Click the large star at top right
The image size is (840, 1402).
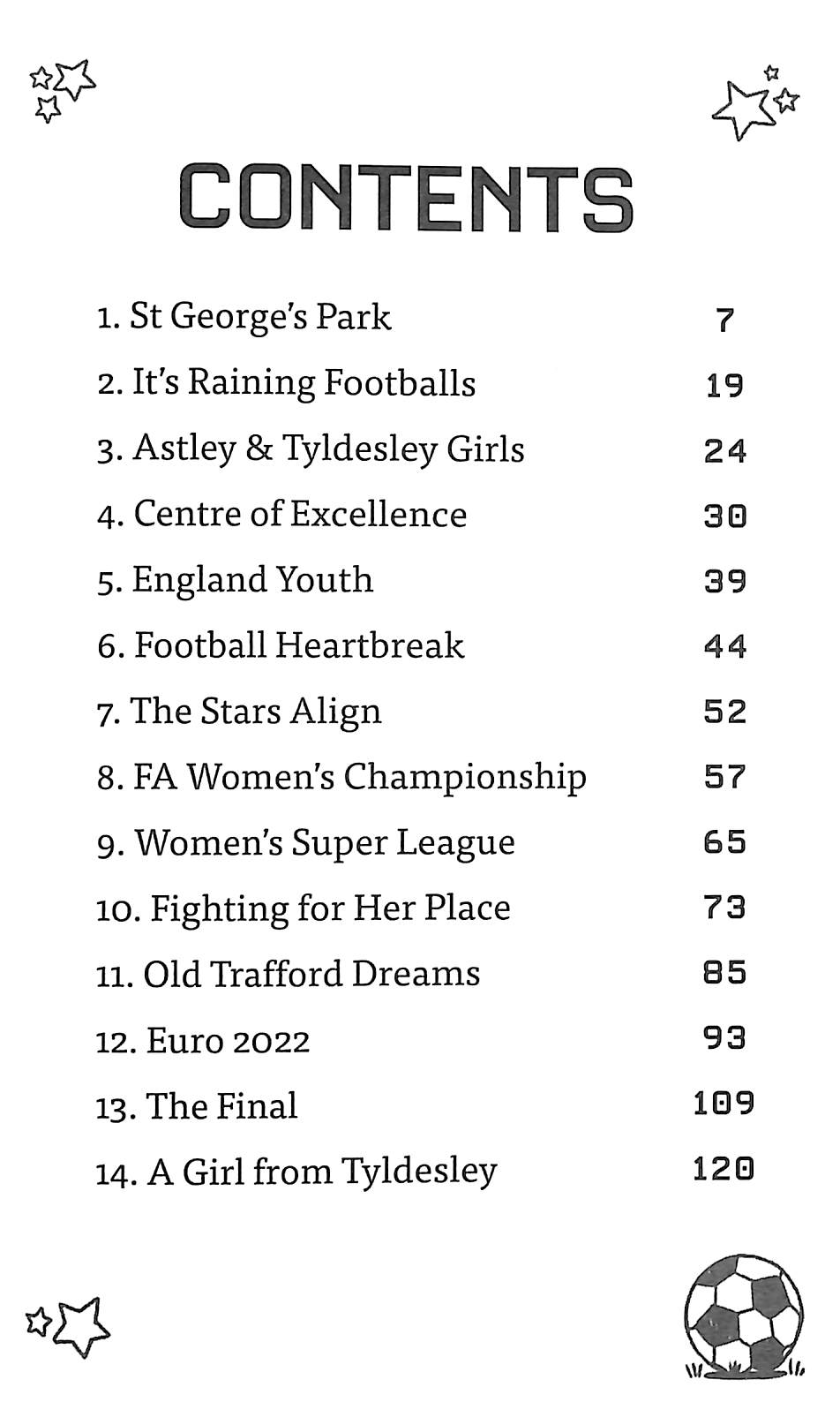point(741,109)
